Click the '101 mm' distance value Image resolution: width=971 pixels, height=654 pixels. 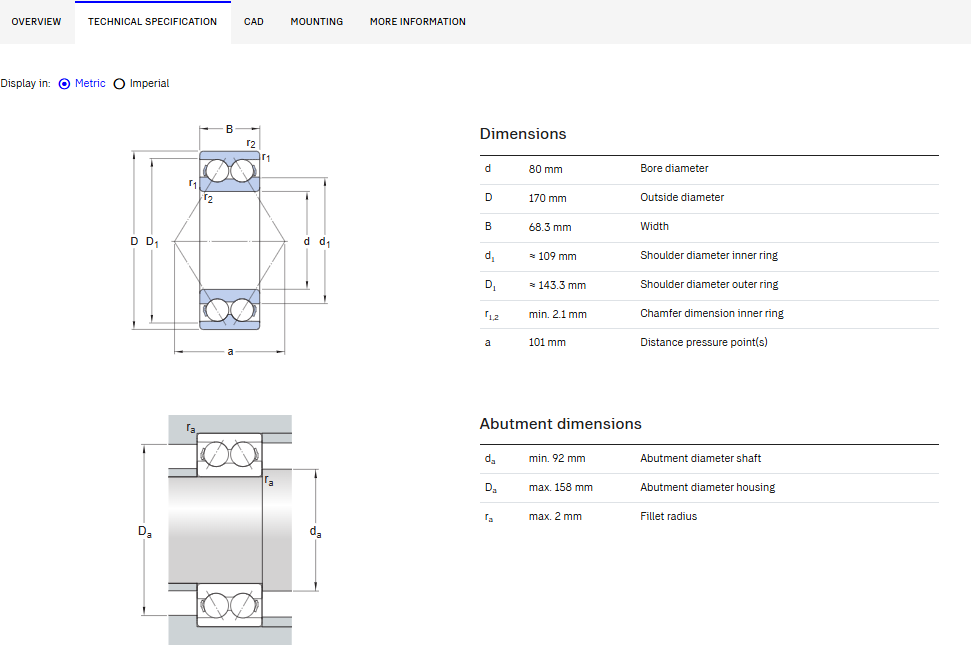click(547, 342)
